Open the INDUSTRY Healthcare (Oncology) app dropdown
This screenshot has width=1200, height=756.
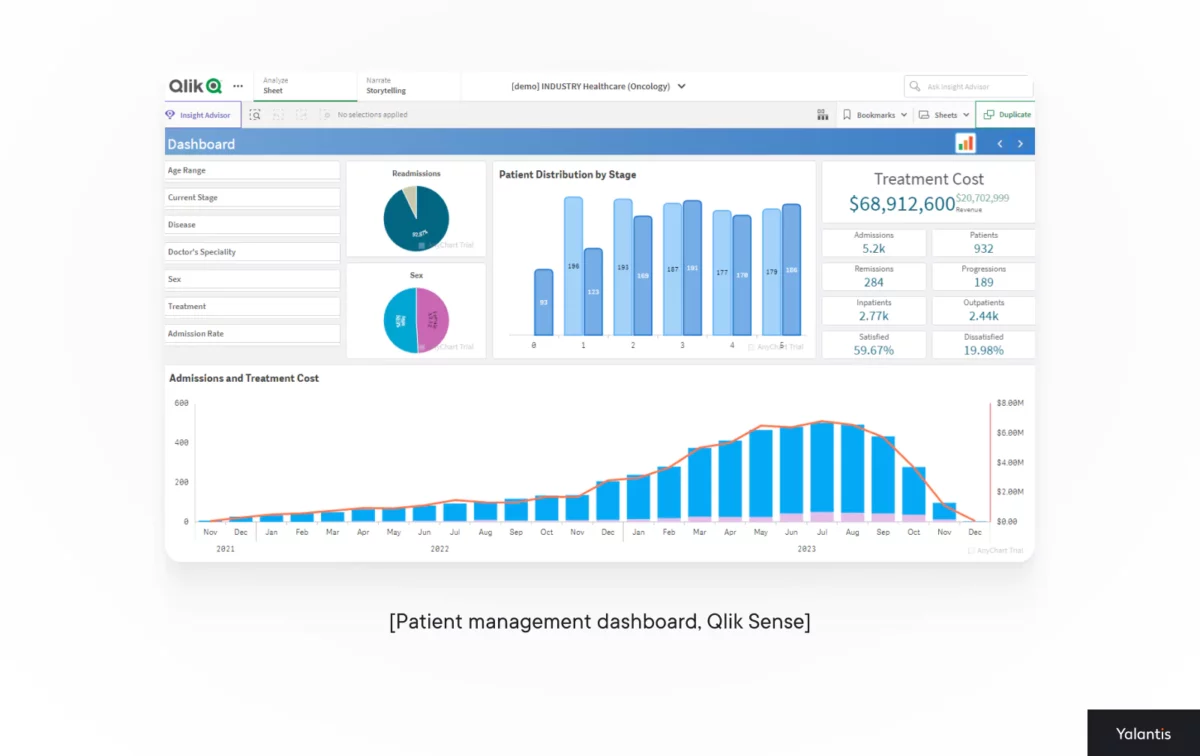pyautogui.click(x=597, y=86)
